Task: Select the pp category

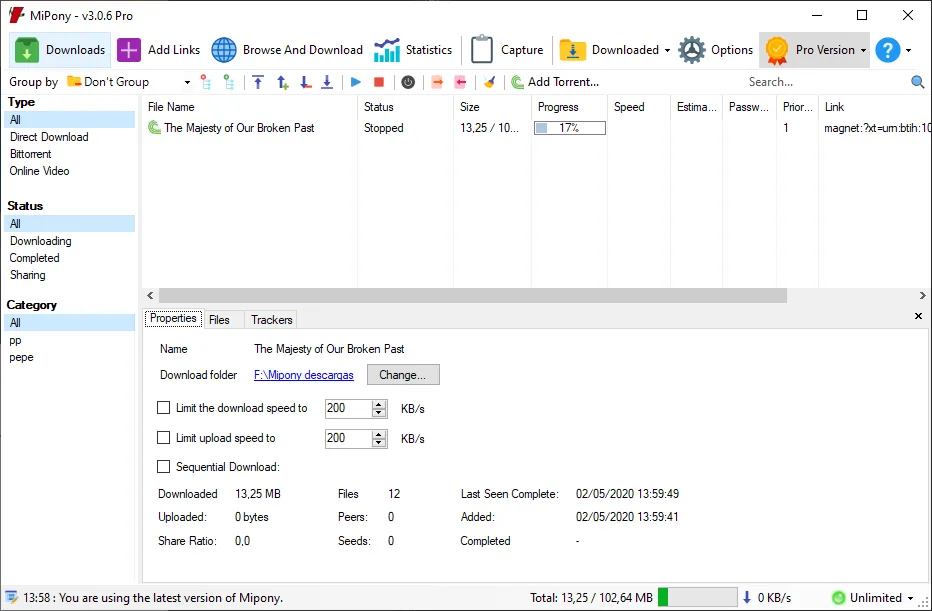Action: [15, 340]
